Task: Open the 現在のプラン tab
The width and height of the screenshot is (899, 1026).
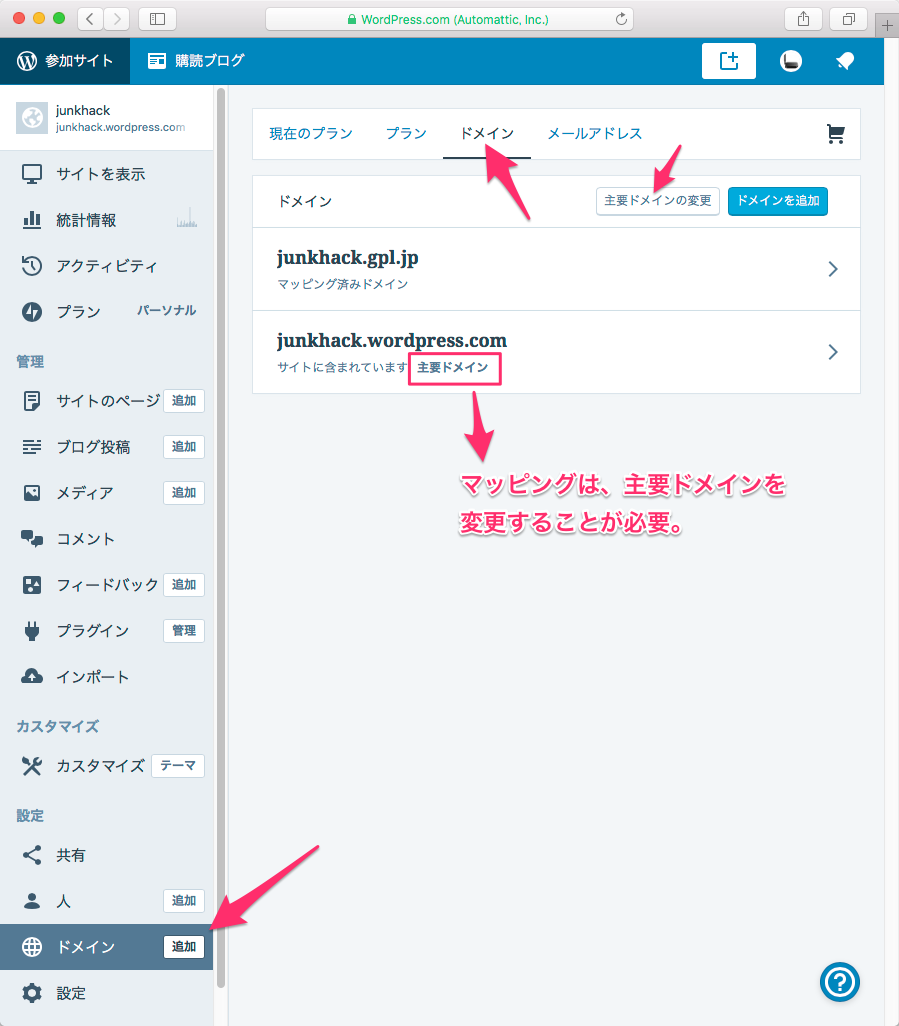Action: pos(311,134)
